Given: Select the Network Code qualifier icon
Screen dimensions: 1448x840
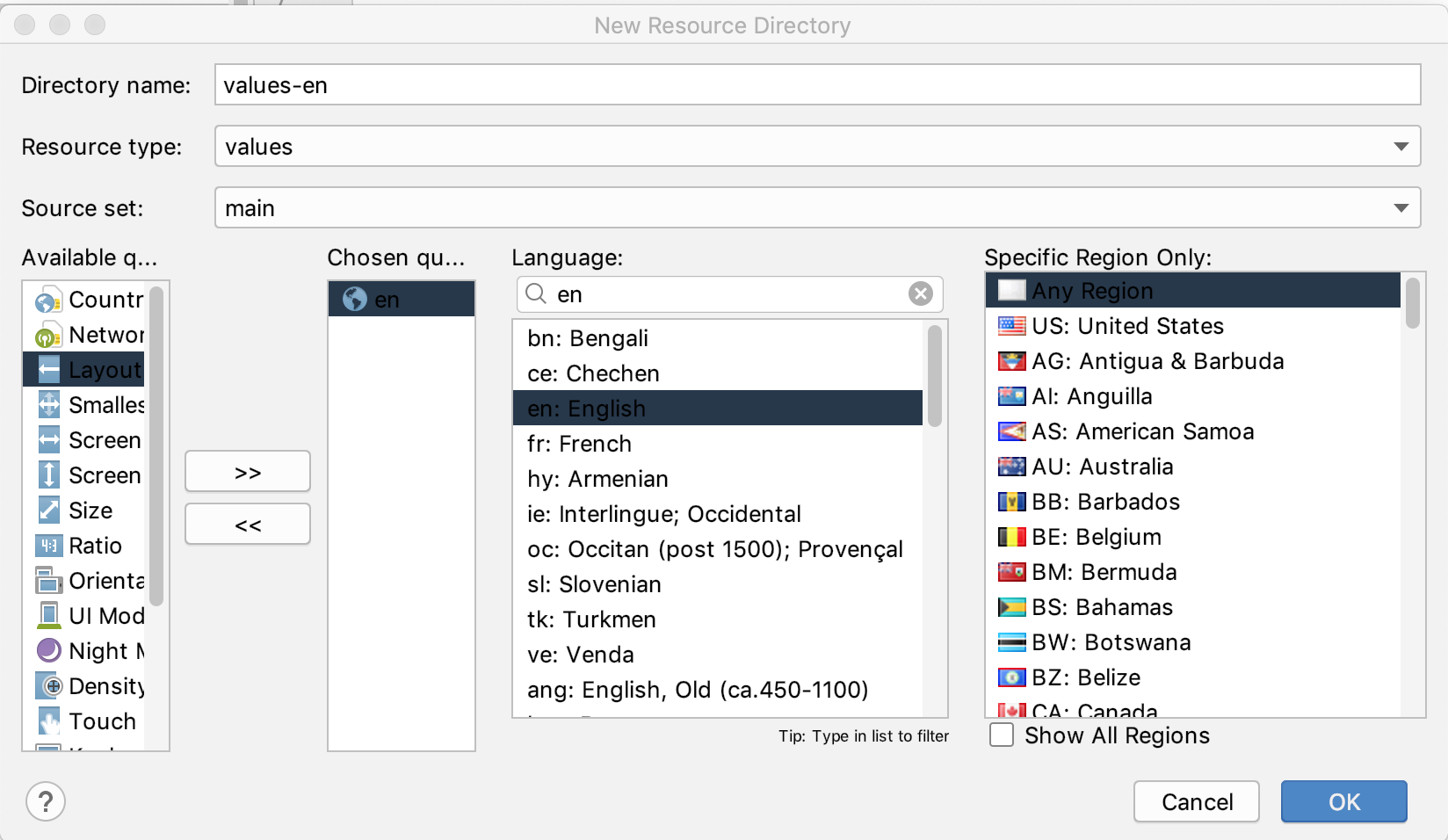Looking at the screenshot, I should (x=49, y=335).
